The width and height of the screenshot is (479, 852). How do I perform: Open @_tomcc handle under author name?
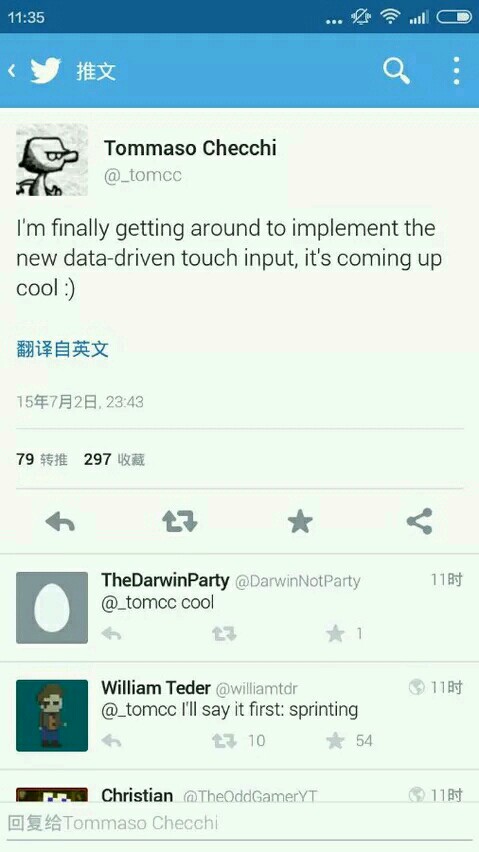(142, 176)
